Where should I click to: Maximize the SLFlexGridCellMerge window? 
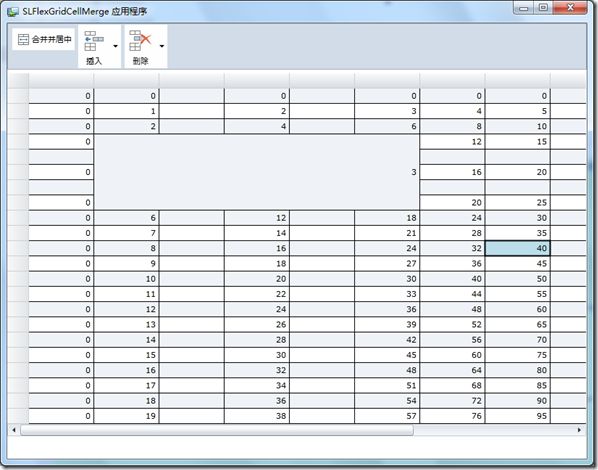[543, 8]
